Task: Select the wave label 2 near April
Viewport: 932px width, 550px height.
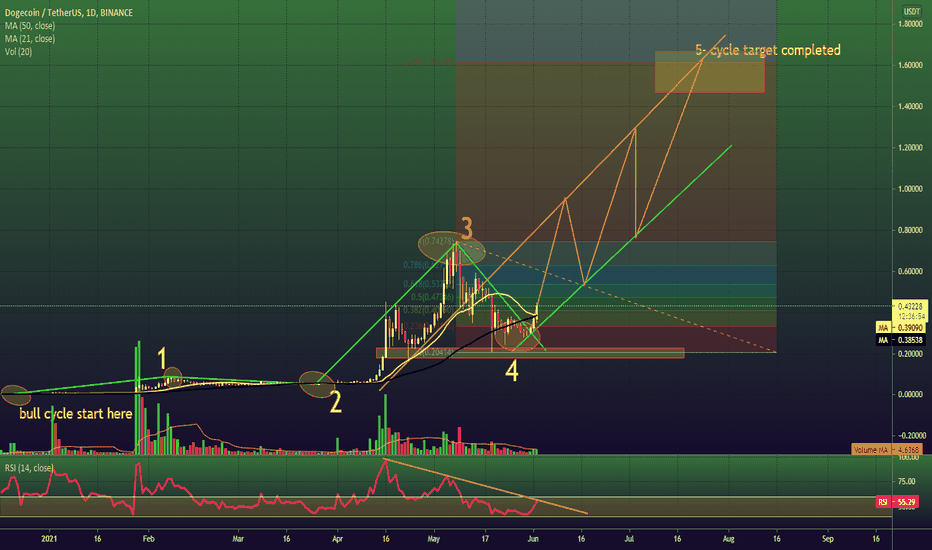Action: (x=336, y=403)
